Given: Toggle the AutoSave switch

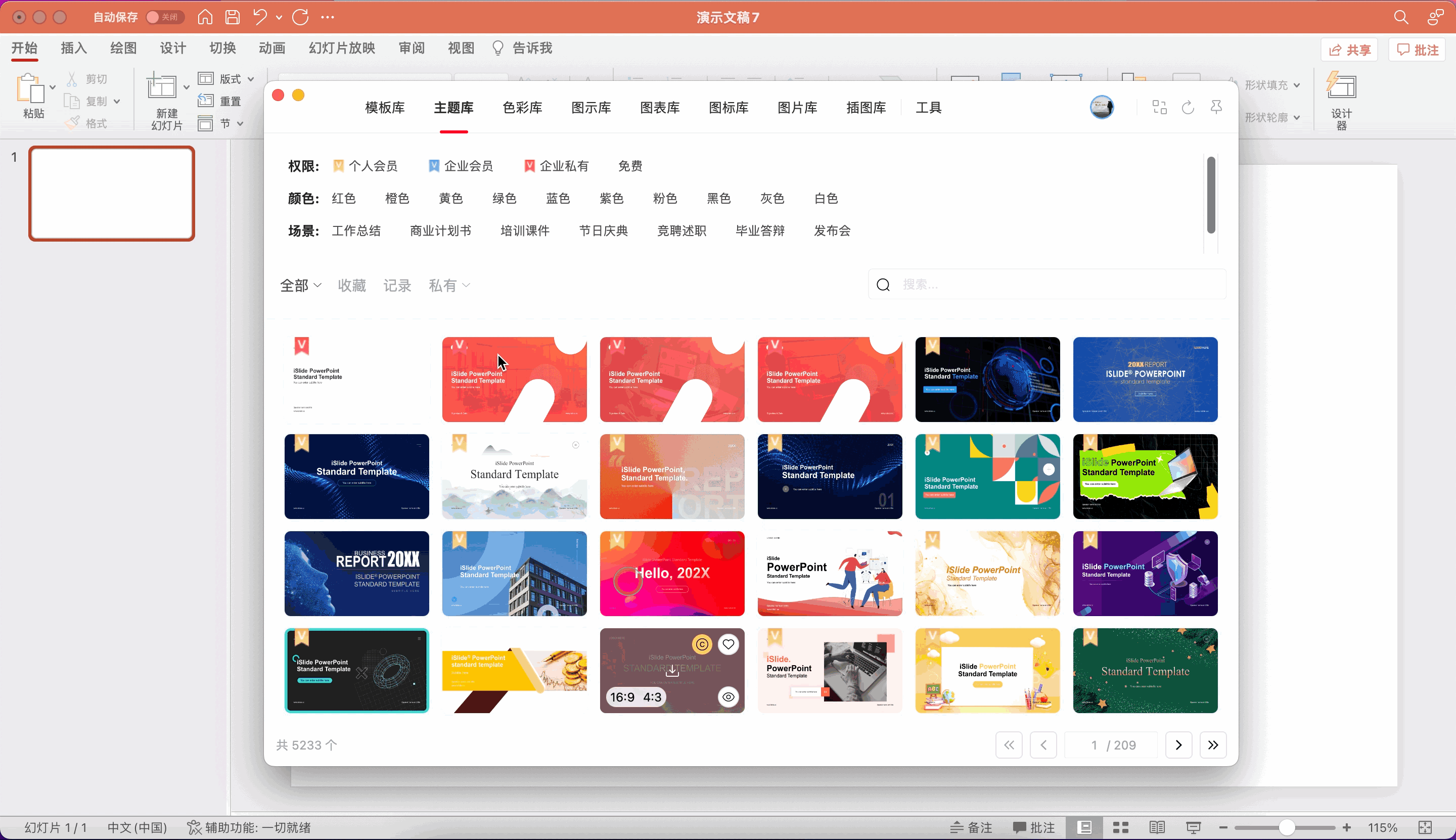Looking at the screenshot, I should pyautogui.click(x=164, y=17).
